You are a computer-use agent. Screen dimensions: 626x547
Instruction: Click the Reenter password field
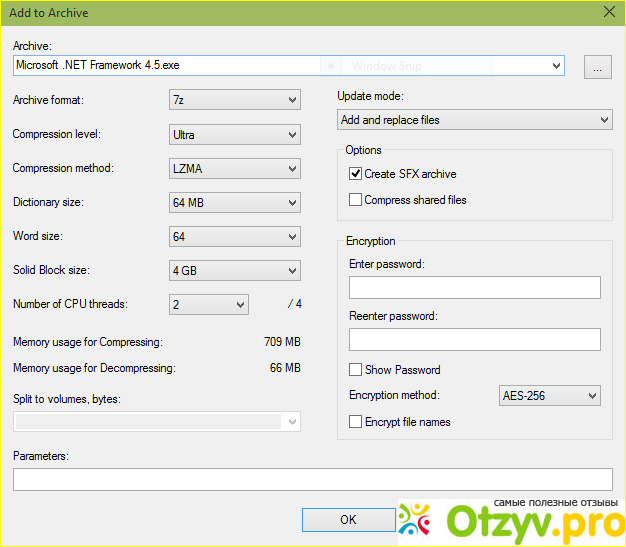[x=474, y=340]
